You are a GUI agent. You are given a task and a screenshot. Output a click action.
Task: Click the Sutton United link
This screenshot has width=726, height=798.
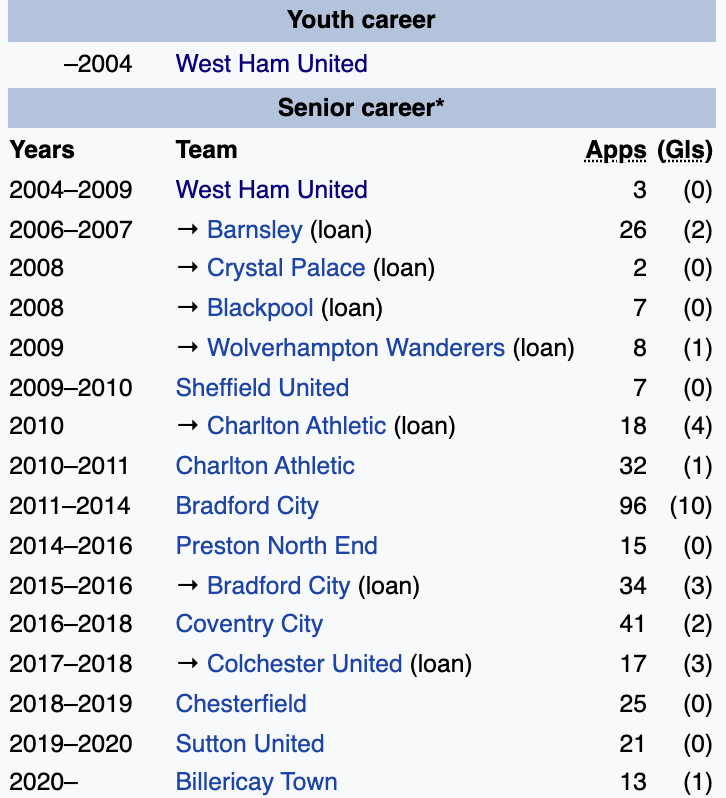[x=250, y=744]
